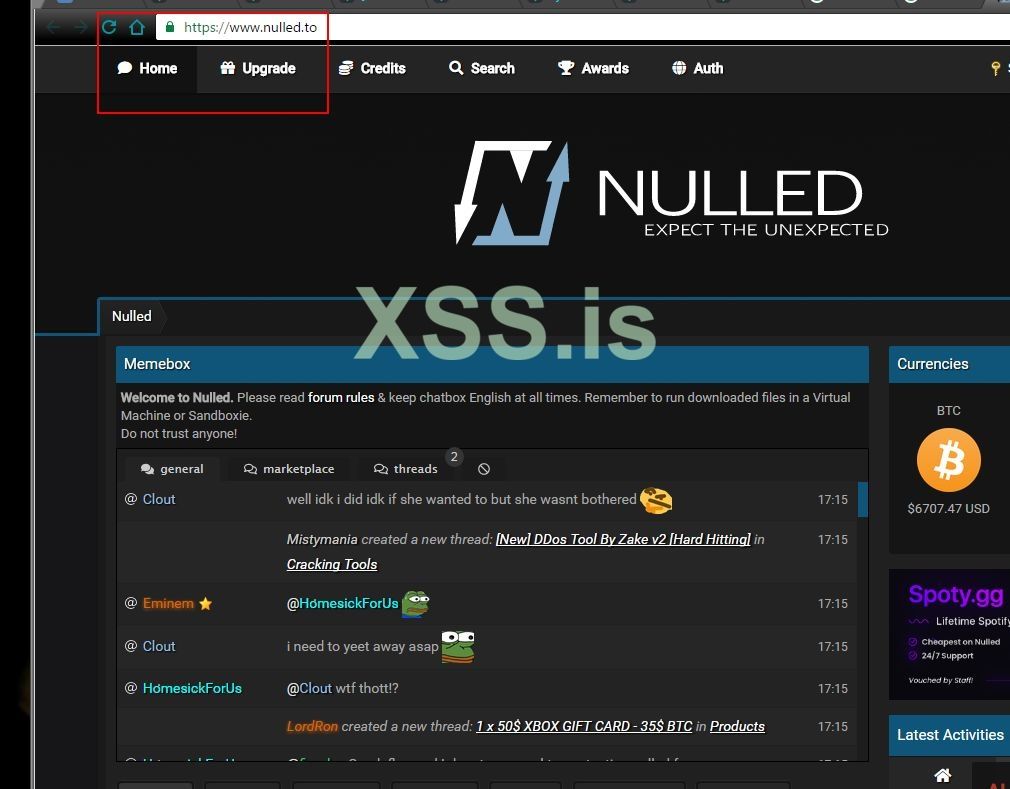1010x789 pixels.
Task: Reload the page with the refresh icon
Action: click(x=109, y=27)
